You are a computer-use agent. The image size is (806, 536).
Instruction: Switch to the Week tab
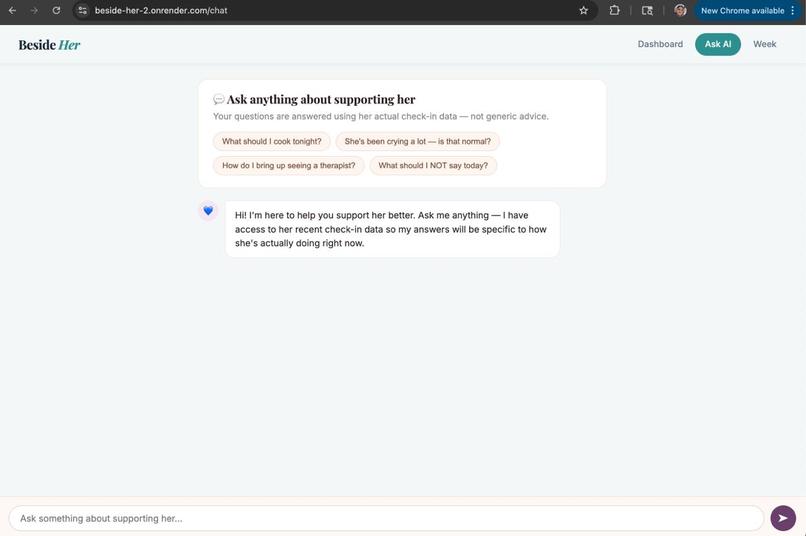764,44
